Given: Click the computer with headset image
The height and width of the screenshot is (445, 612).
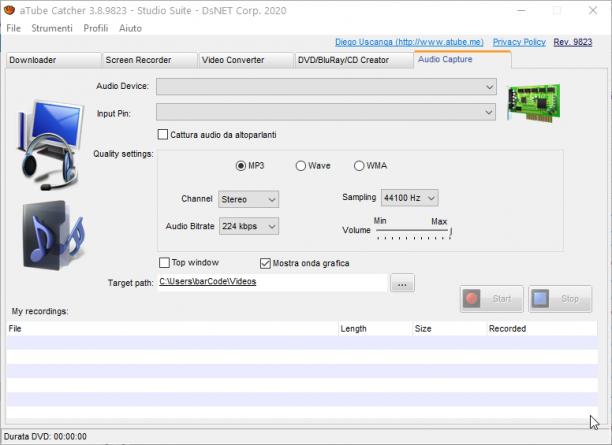Looking at the screenshot, I should point(51,145).
